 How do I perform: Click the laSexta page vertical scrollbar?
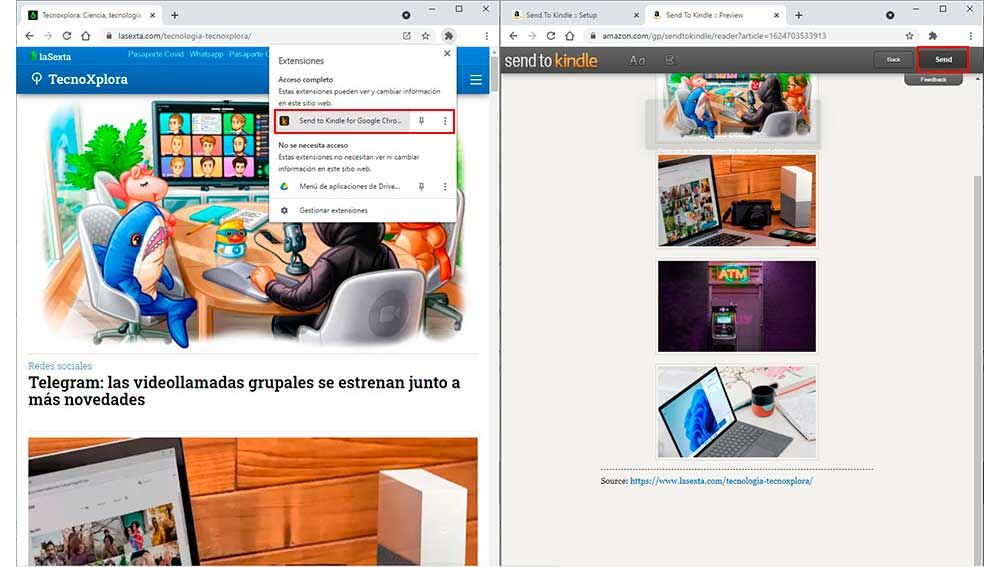[494, 73]
